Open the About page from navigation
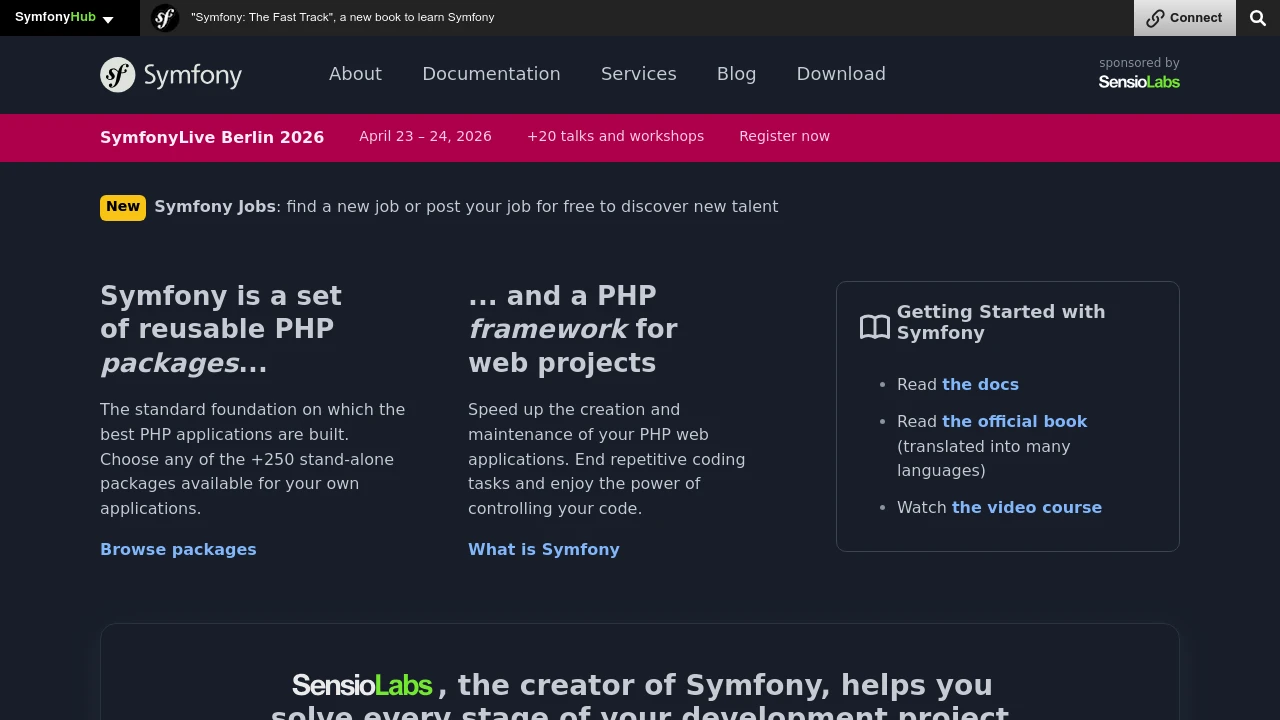This screenshot has height=720, width=1280. (355, 74)
